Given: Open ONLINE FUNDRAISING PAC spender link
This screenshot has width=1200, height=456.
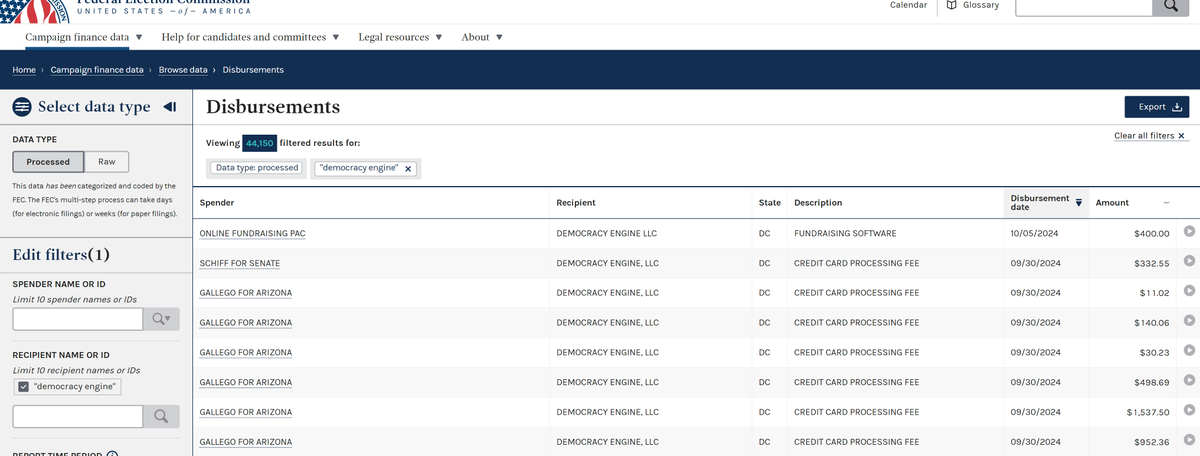Looking at the screenshot, I should click(252, 233).
